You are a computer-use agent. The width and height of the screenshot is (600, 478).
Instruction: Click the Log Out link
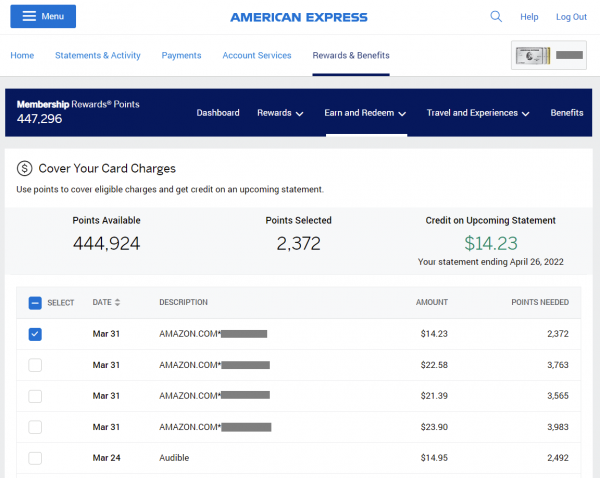pyautogui.click(x=571, y=17)
